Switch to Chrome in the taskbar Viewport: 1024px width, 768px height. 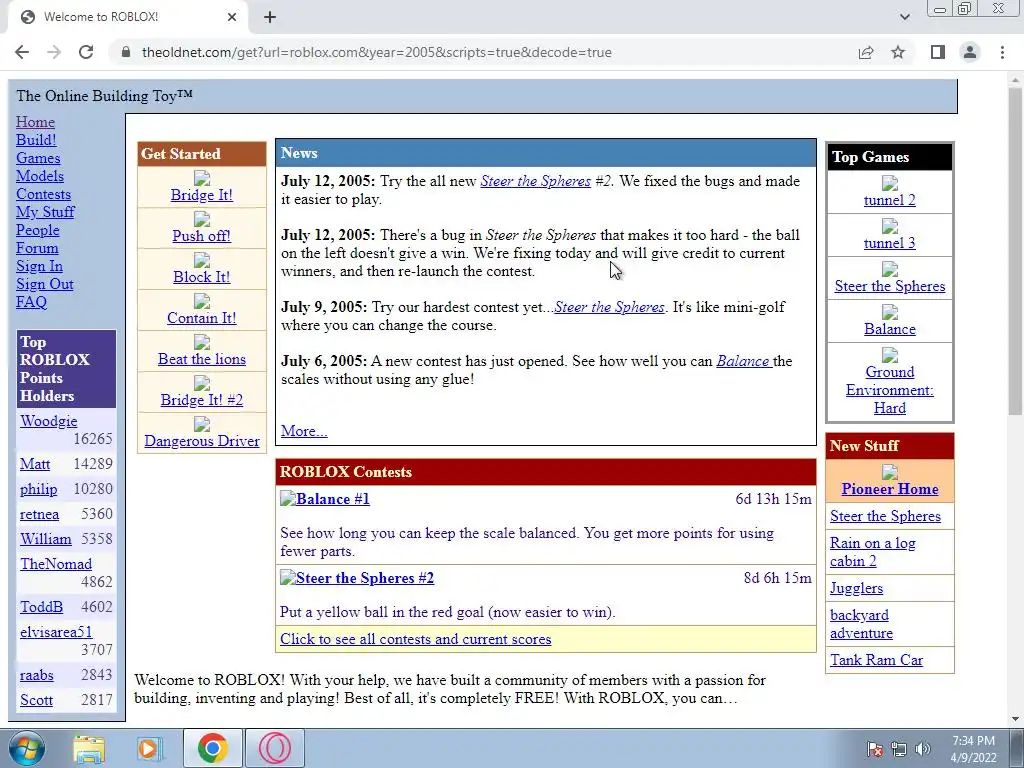pos(212,748)
